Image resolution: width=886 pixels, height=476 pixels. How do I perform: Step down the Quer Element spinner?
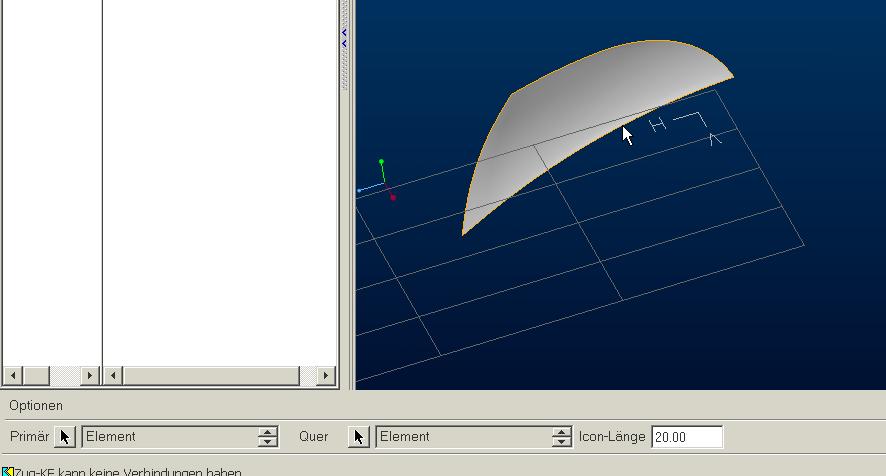[x=562, y=442]
